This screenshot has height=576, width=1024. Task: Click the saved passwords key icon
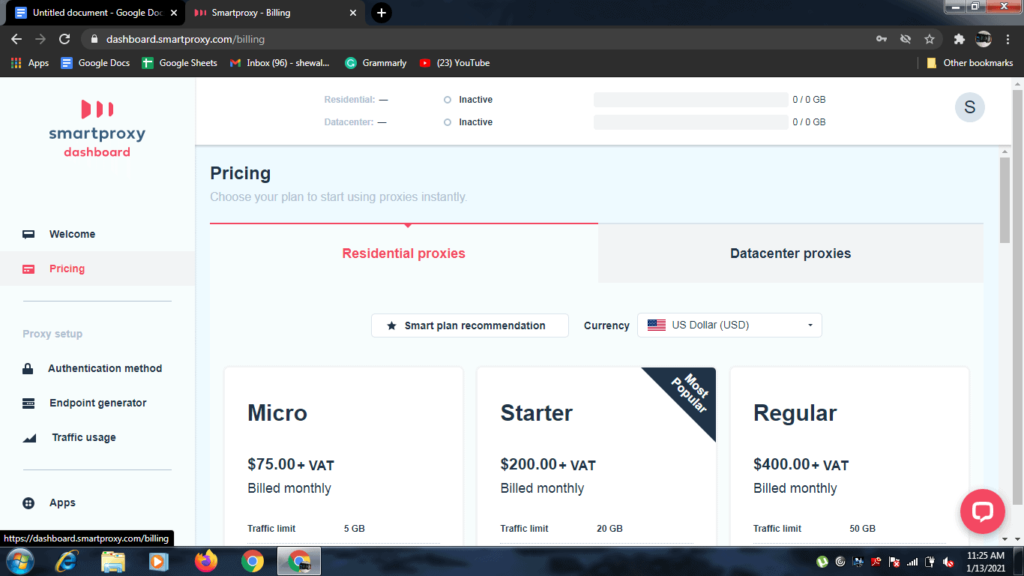point(882,39)
